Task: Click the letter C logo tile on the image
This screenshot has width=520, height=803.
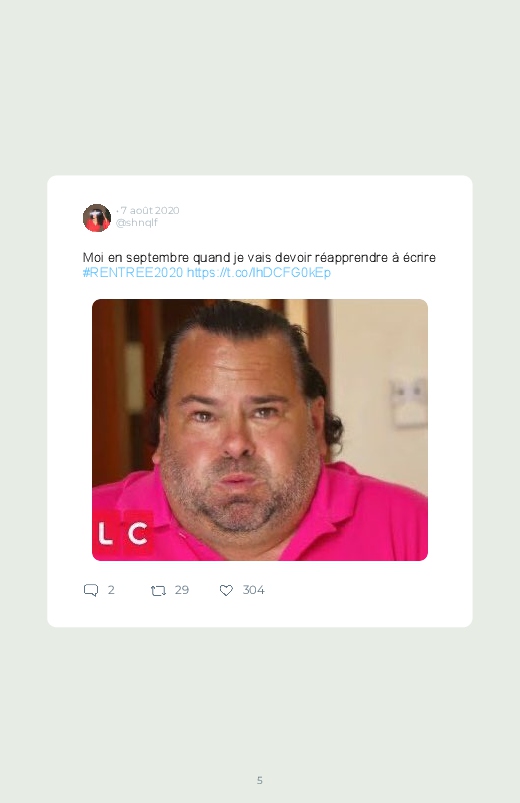Action: (138, 534)
